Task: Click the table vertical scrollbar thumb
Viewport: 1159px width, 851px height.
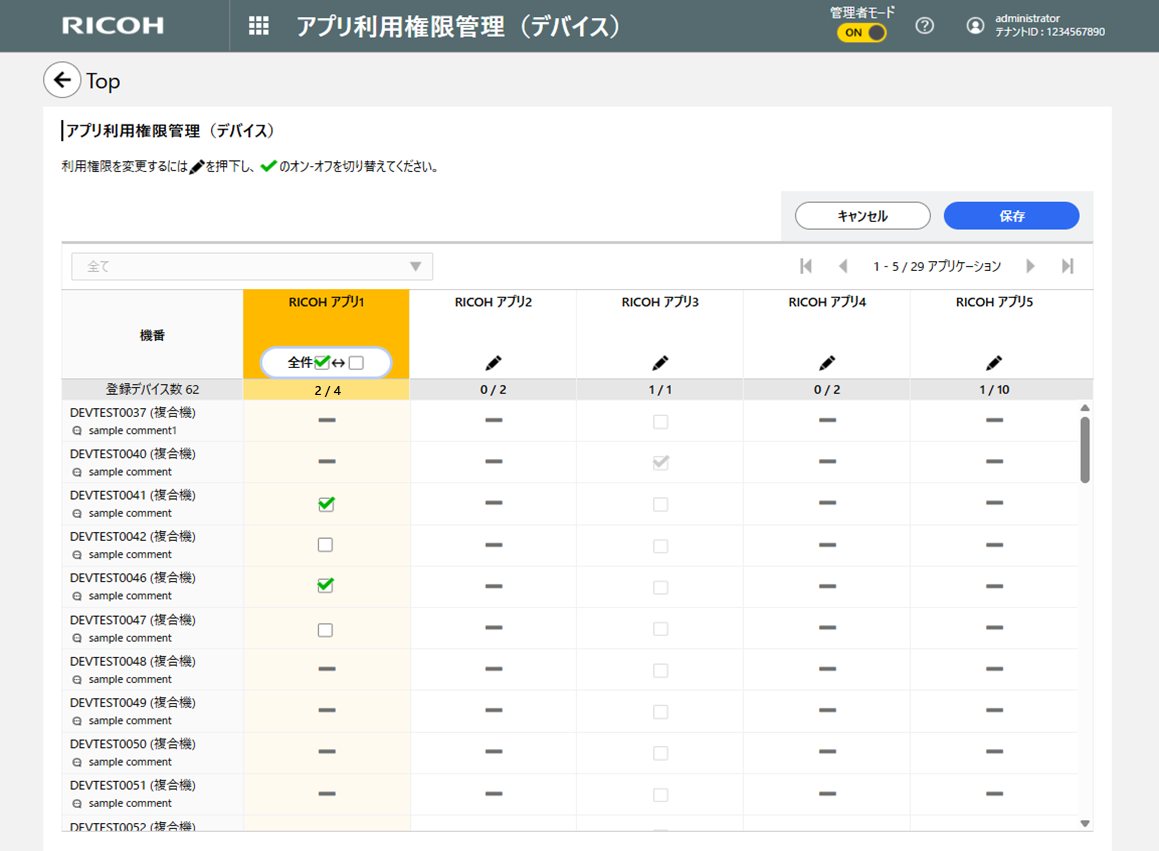Action: pyautogui.click(x=1084, y=450)
